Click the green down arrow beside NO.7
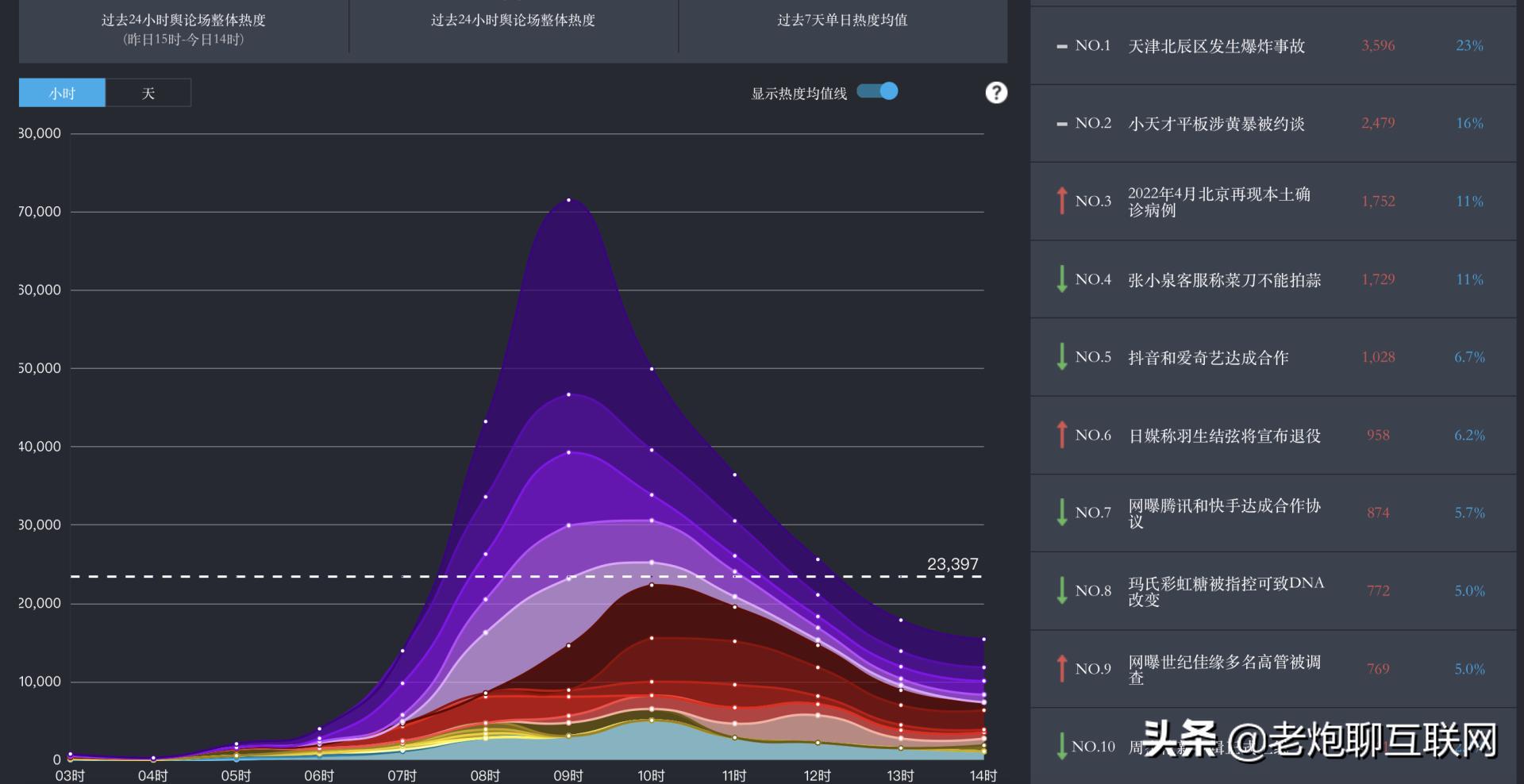 point(1061,513)
